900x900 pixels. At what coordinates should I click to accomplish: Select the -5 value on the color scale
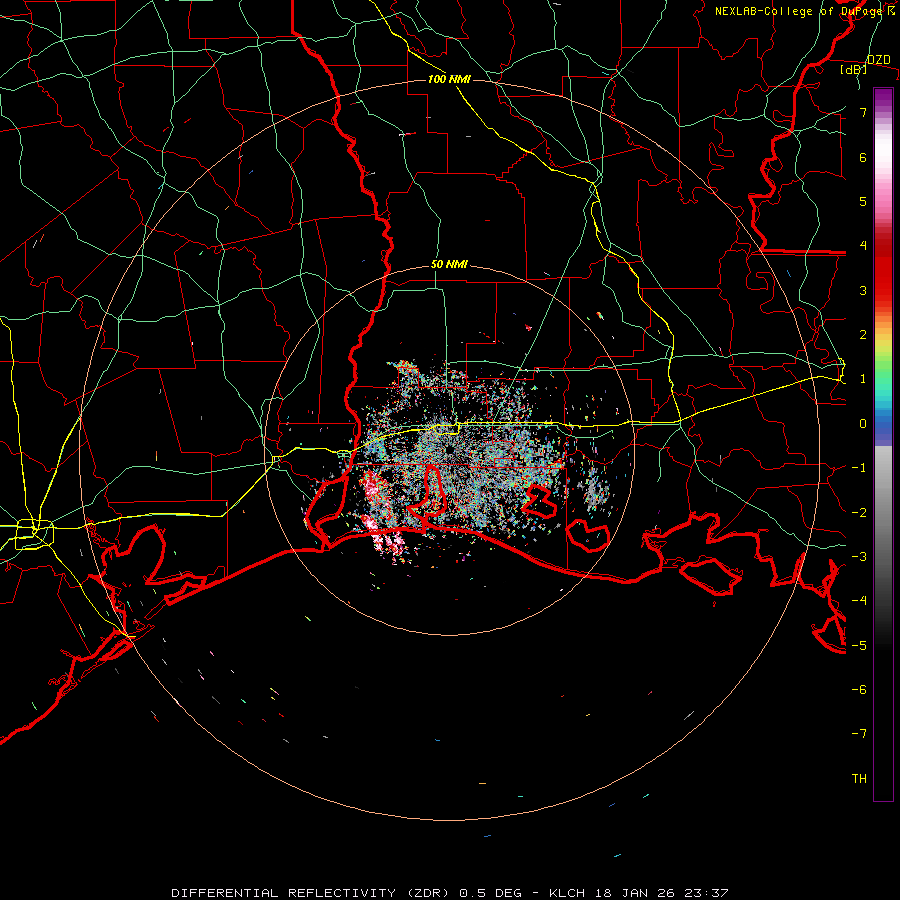tap(859, 645)
